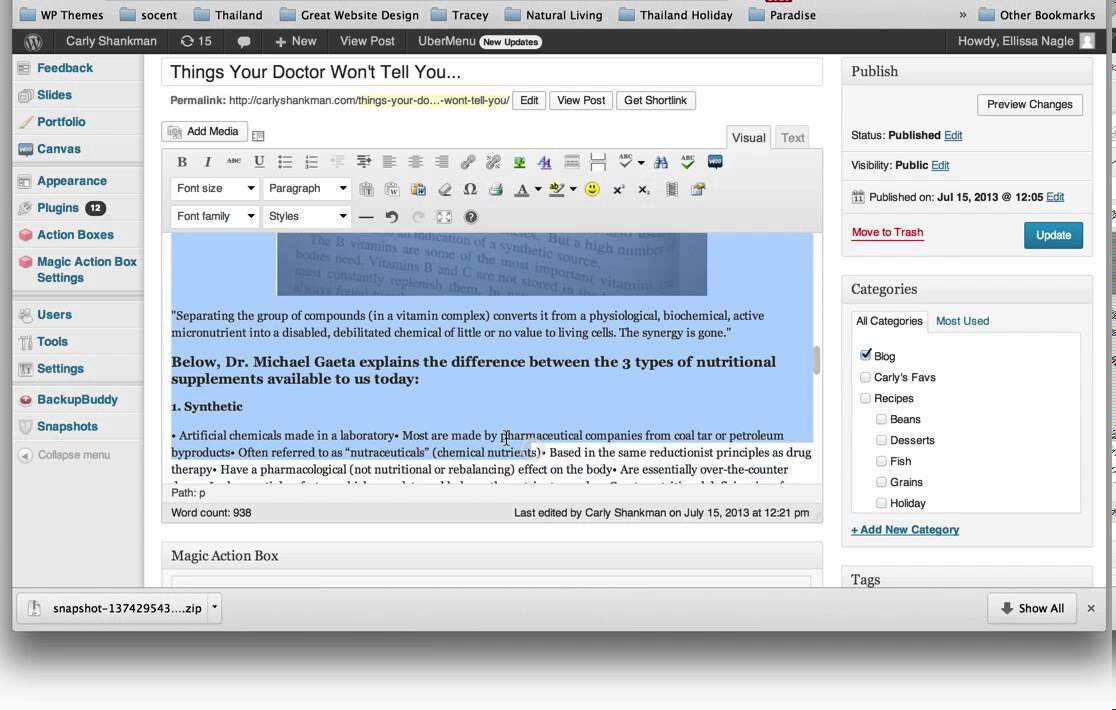Open the Paragraph format dropdown
This screenshot has height=710, width=1116.
[x=307, y=189]
